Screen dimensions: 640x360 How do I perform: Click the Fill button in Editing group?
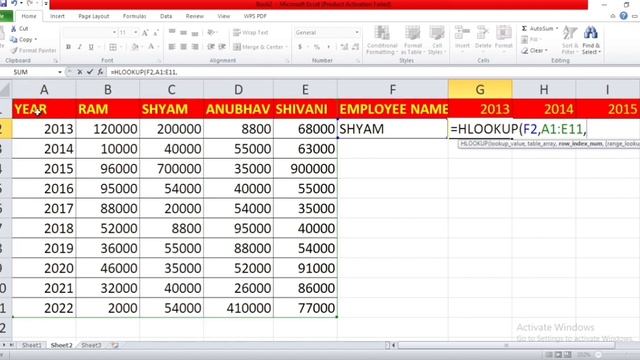pos(530,40)
